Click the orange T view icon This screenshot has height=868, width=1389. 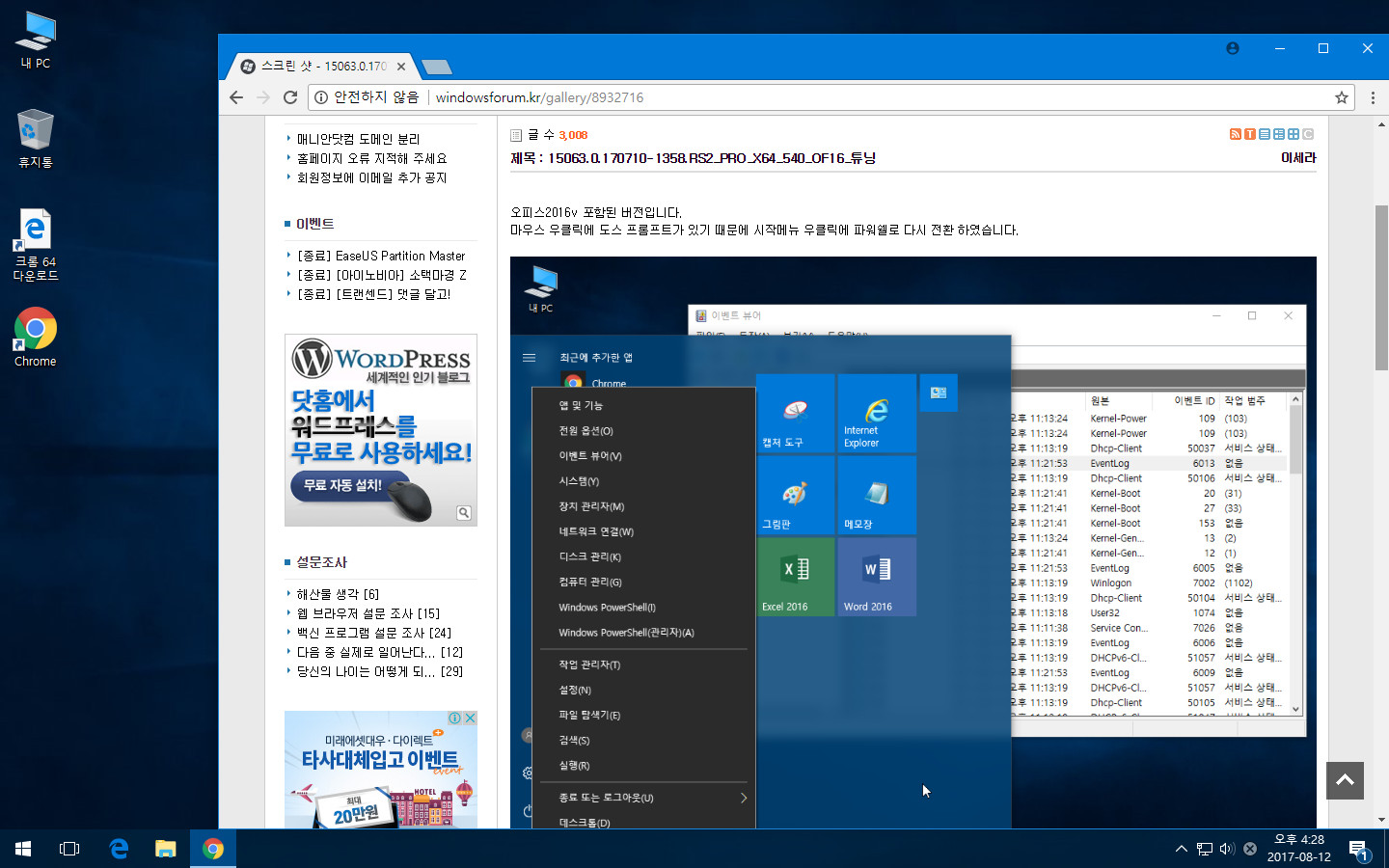tap(1249, 134)
